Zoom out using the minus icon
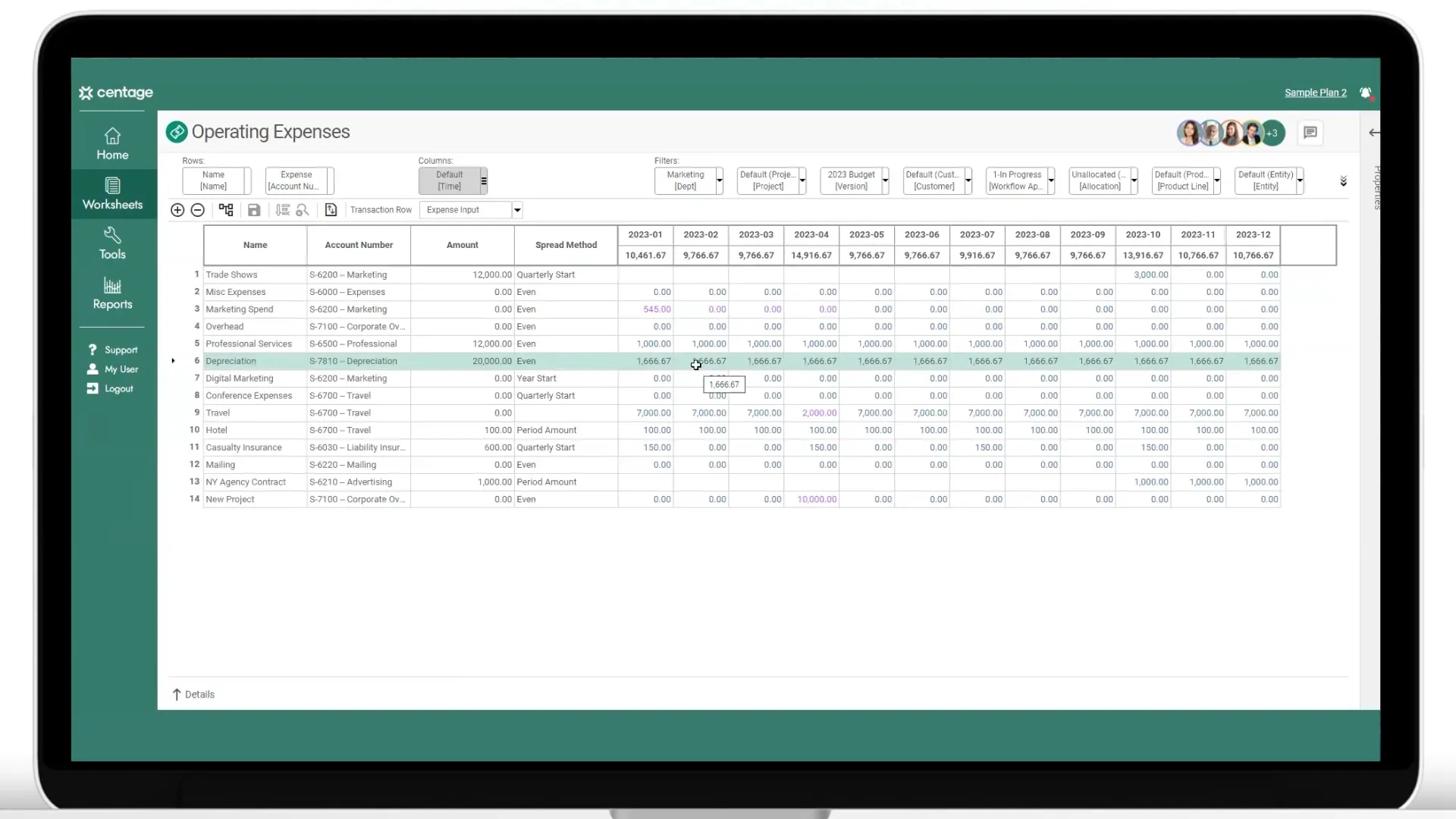 (198, 210)
